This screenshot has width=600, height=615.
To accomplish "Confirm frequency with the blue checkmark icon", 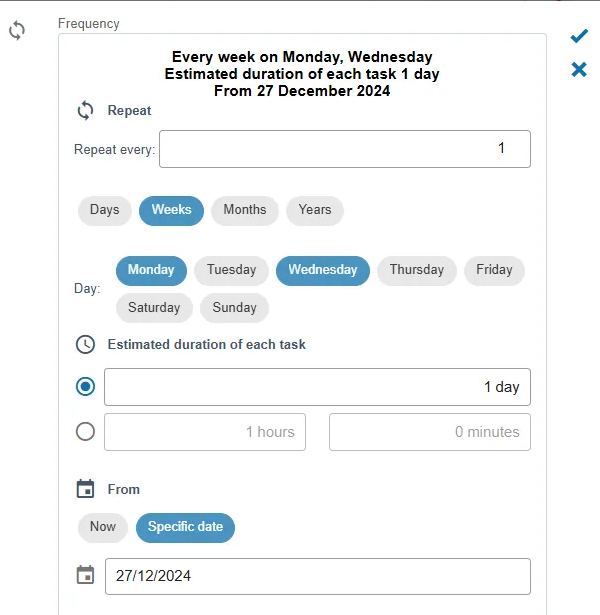I will pyautogui.click(x=579, y=36).
